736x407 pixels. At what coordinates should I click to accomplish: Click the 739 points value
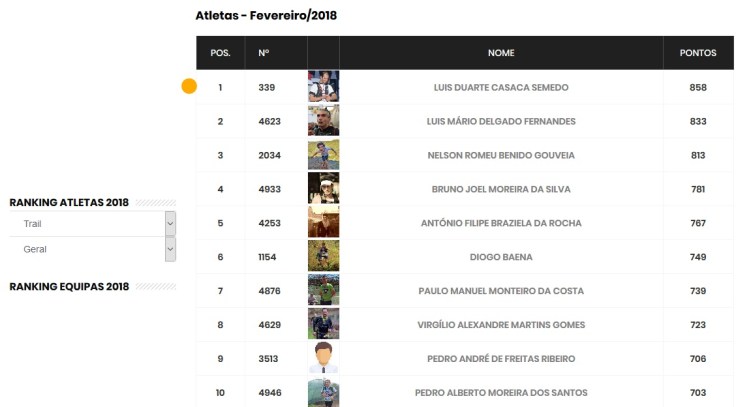[x=698, y=291]
